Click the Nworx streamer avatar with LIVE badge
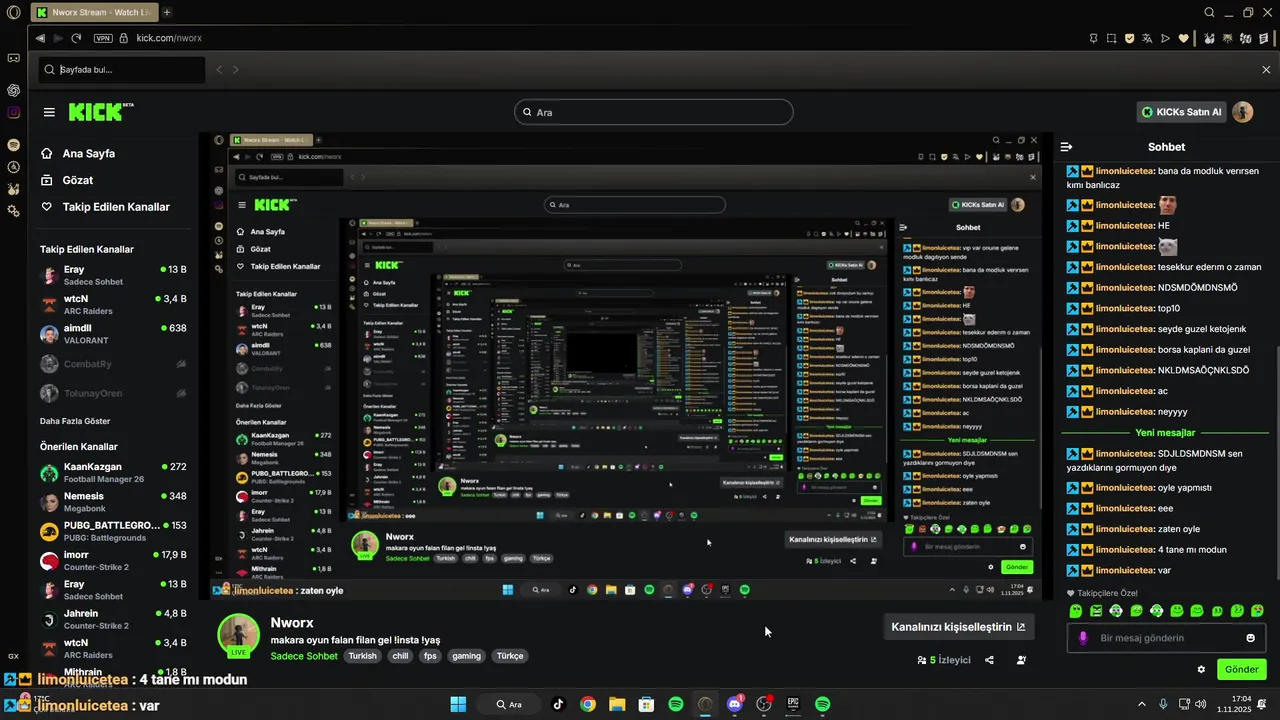 coord(239,636)
